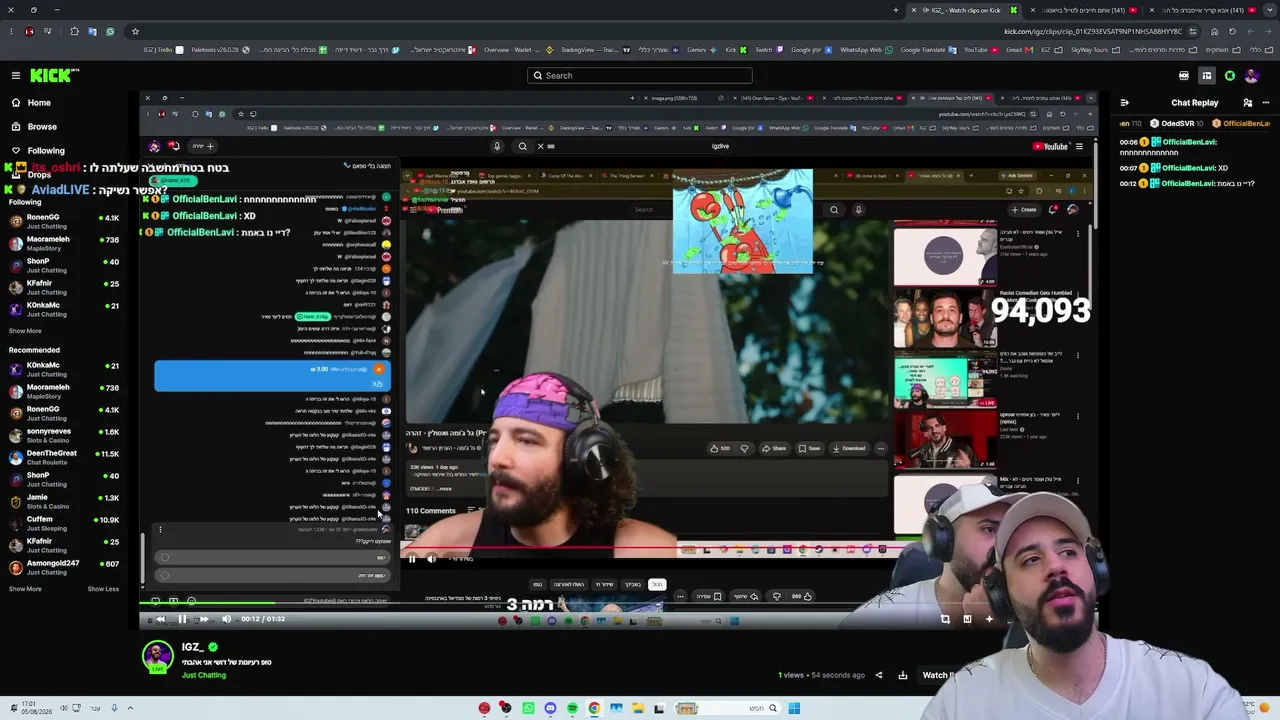Open the Just Chatting category link under IGZ_
Image resolution: width=1280 pixels, height=720 pixels.
pos(204,675)
